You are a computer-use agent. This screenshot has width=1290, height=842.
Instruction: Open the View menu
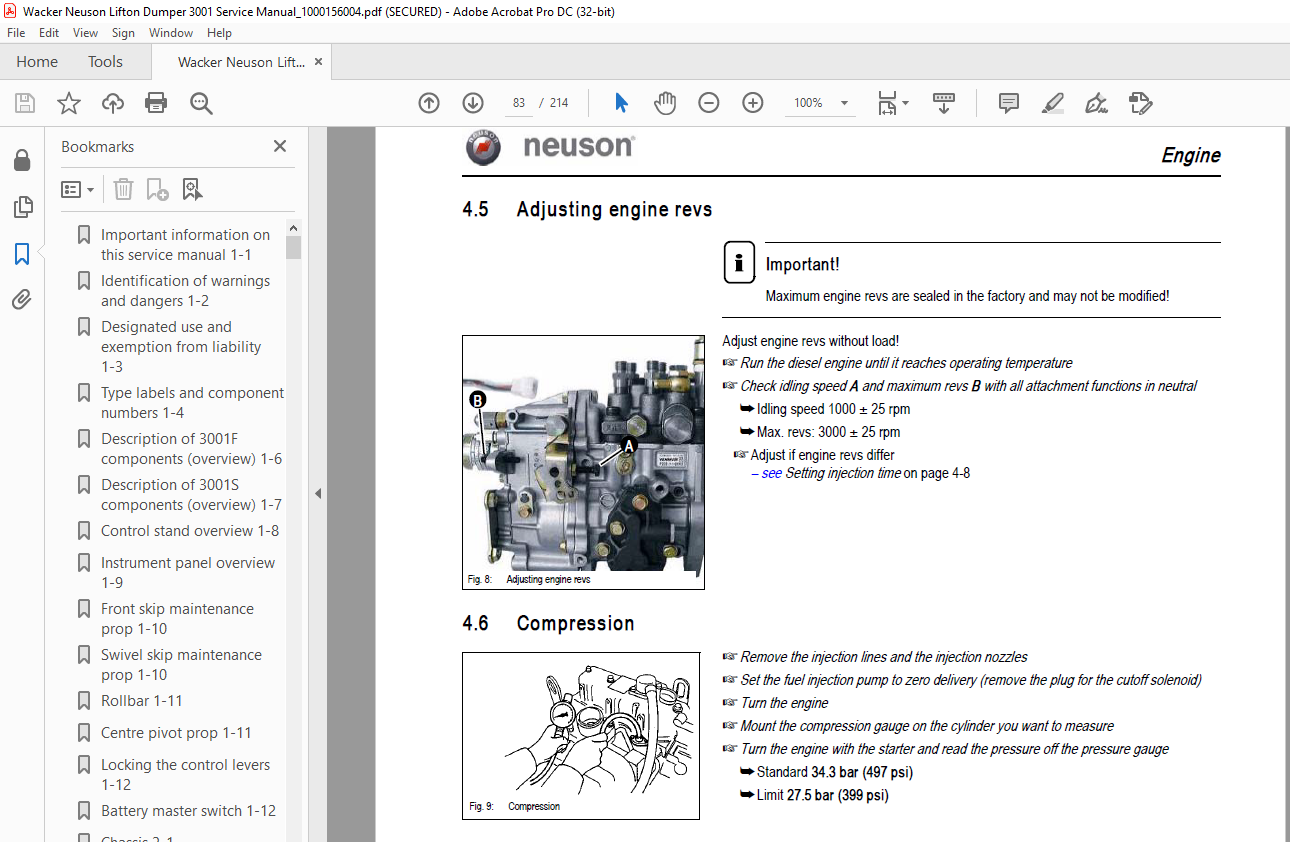click(x=86, y=33)
